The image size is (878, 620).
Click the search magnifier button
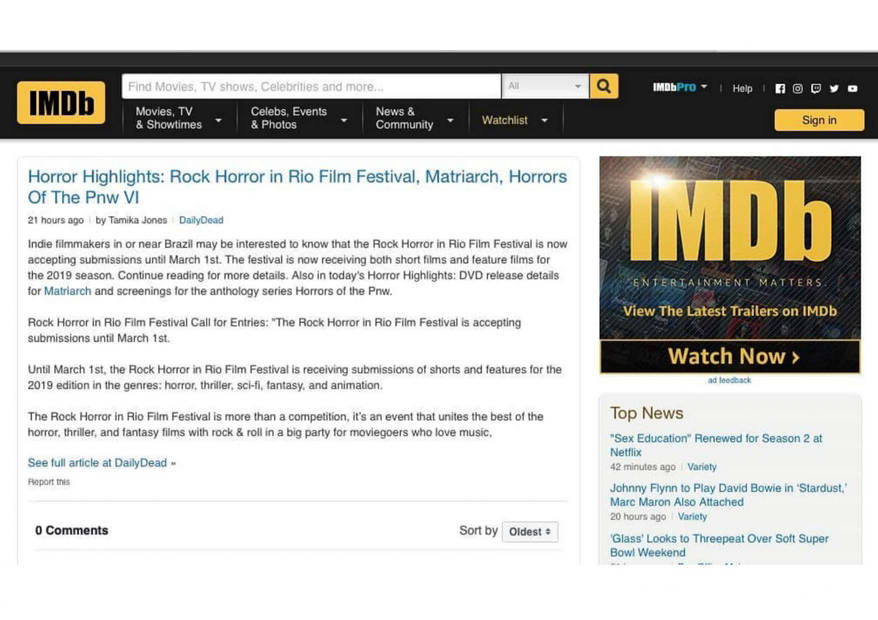pyautogui.click(x=603, y=87)
